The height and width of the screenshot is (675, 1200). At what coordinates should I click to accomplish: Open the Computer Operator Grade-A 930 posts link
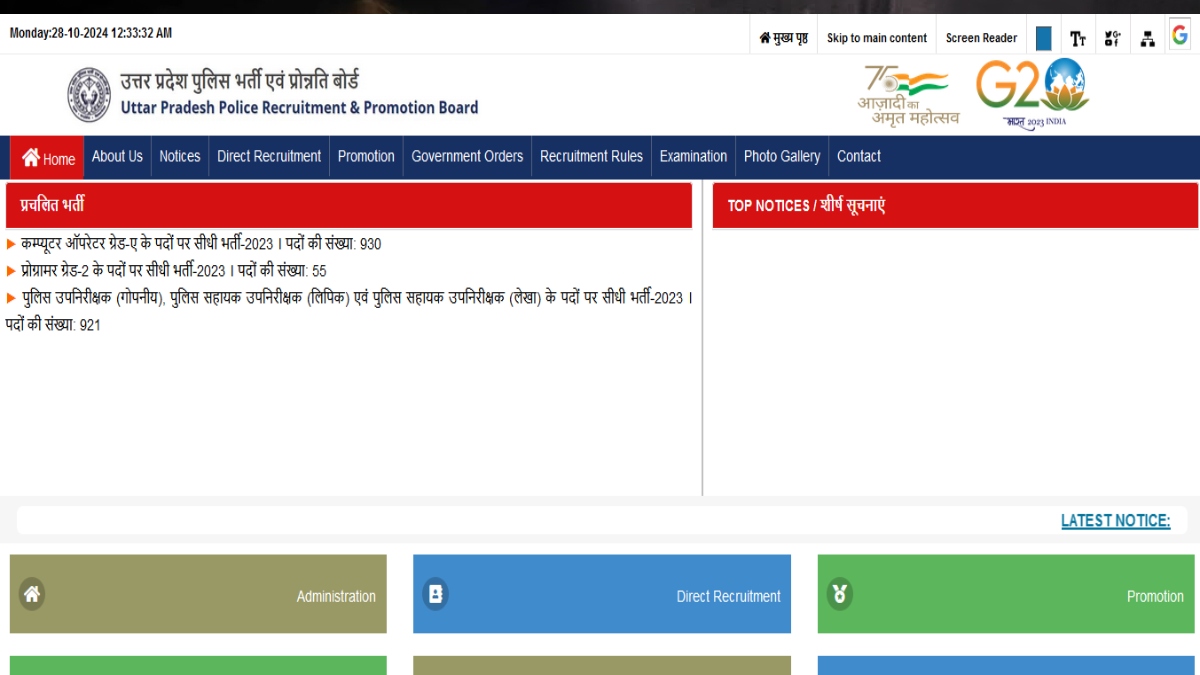[200, 244]
